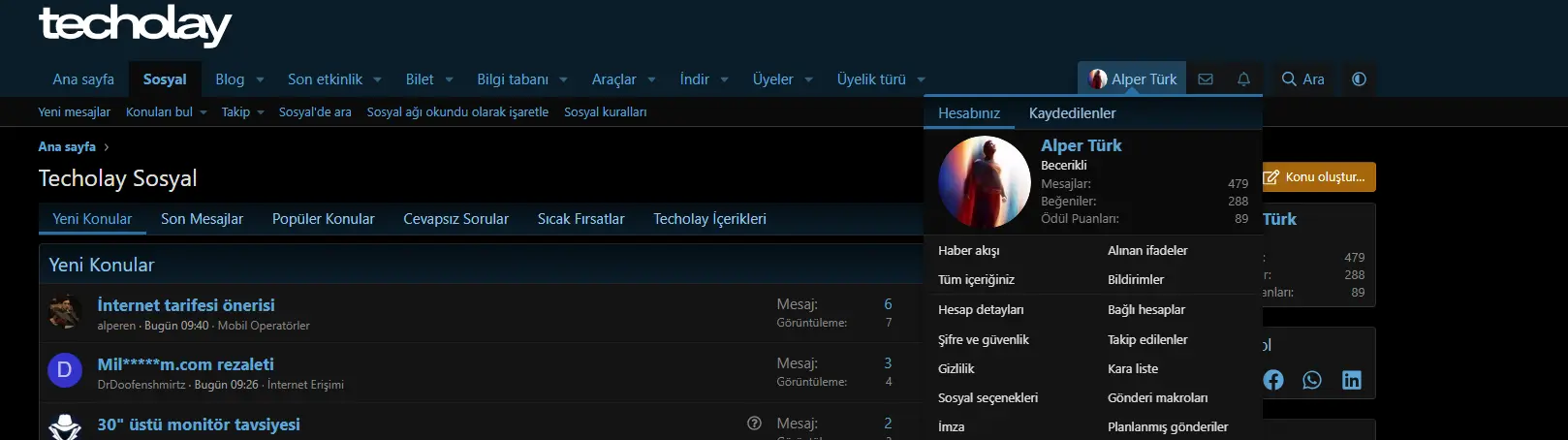Open Bağlı hesaplar menu entry
The image size is (1568, 440).
1146,310
